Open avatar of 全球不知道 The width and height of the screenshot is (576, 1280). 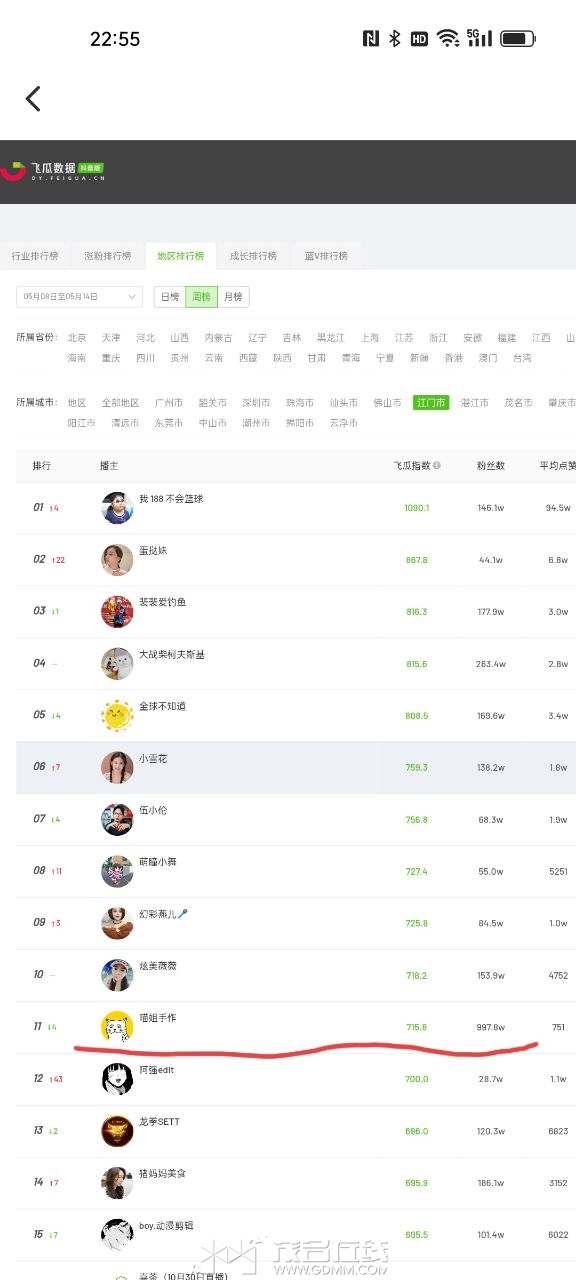[x=117, y=715]
